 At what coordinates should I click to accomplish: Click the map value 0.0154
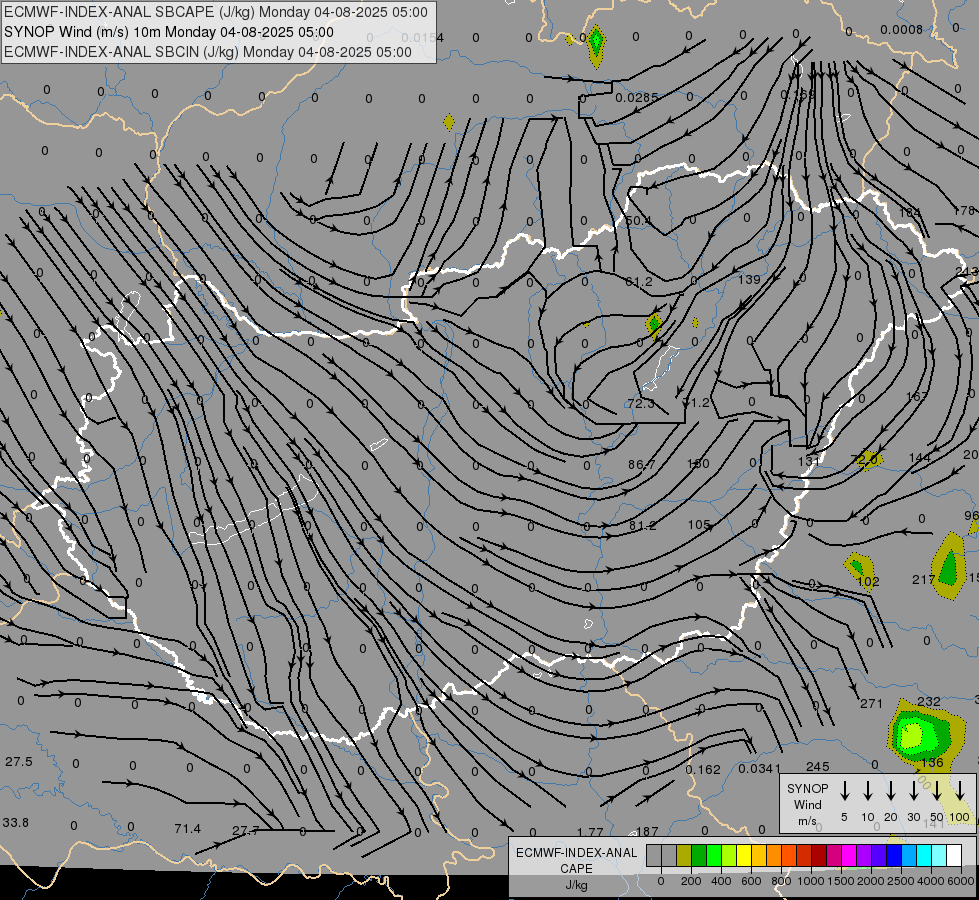pyautogui.click(x=423, y=37)
